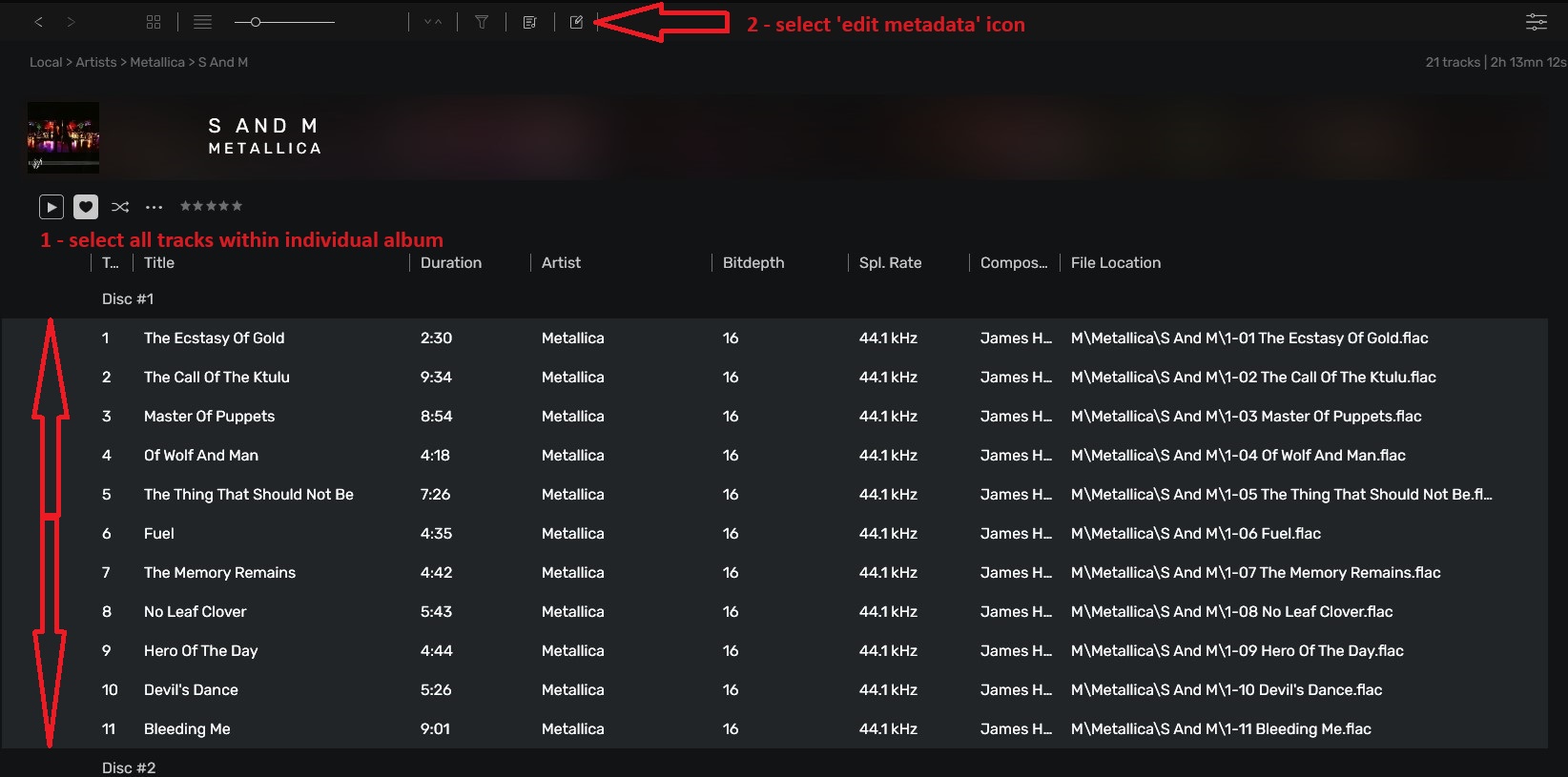The image size is (1568, 777).
Task: Click the 06 Fuel.flac file location
Action: click(x=1196, y=534)
